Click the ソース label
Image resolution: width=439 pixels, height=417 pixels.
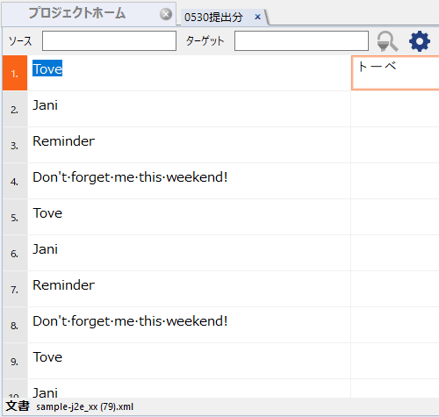[20, 41]
